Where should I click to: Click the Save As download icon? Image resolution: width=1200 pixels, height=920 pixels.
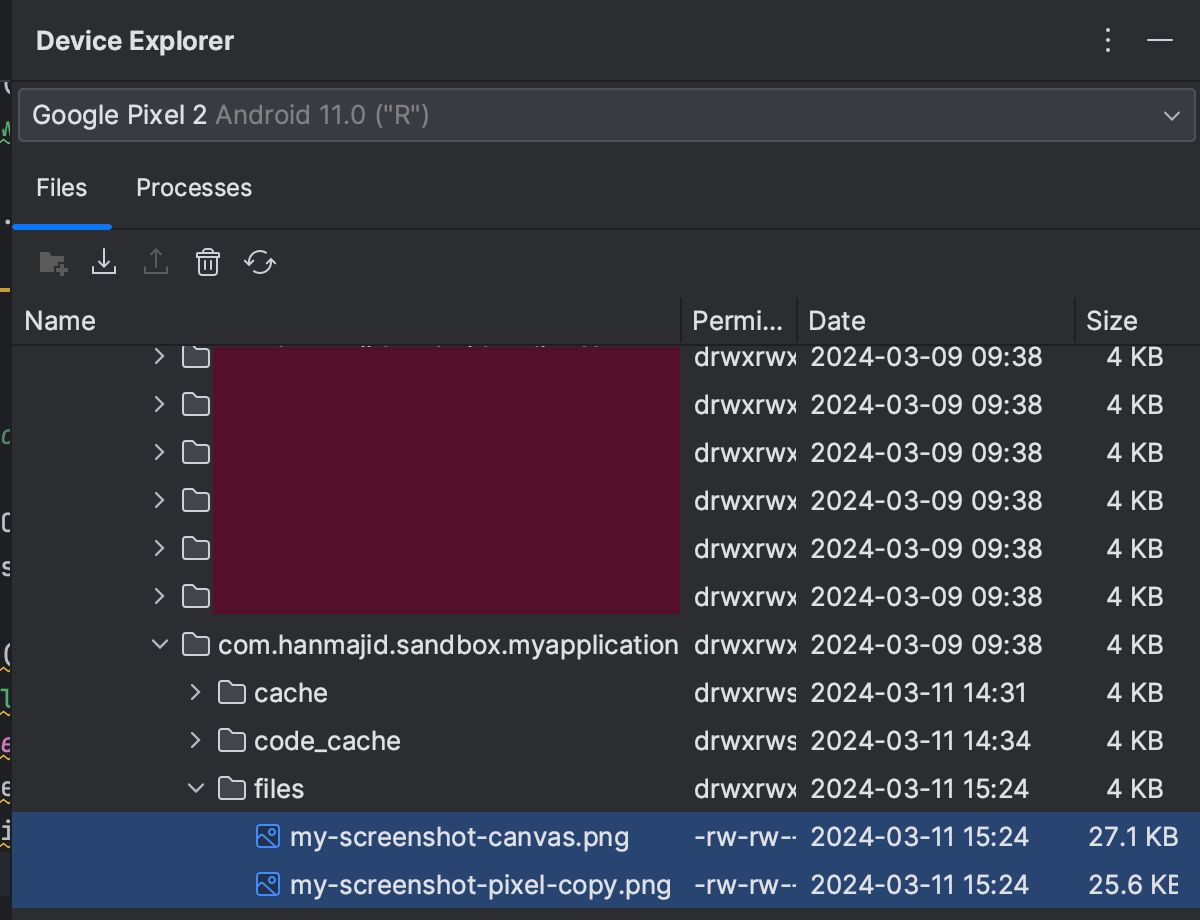[x=104, y=262]
